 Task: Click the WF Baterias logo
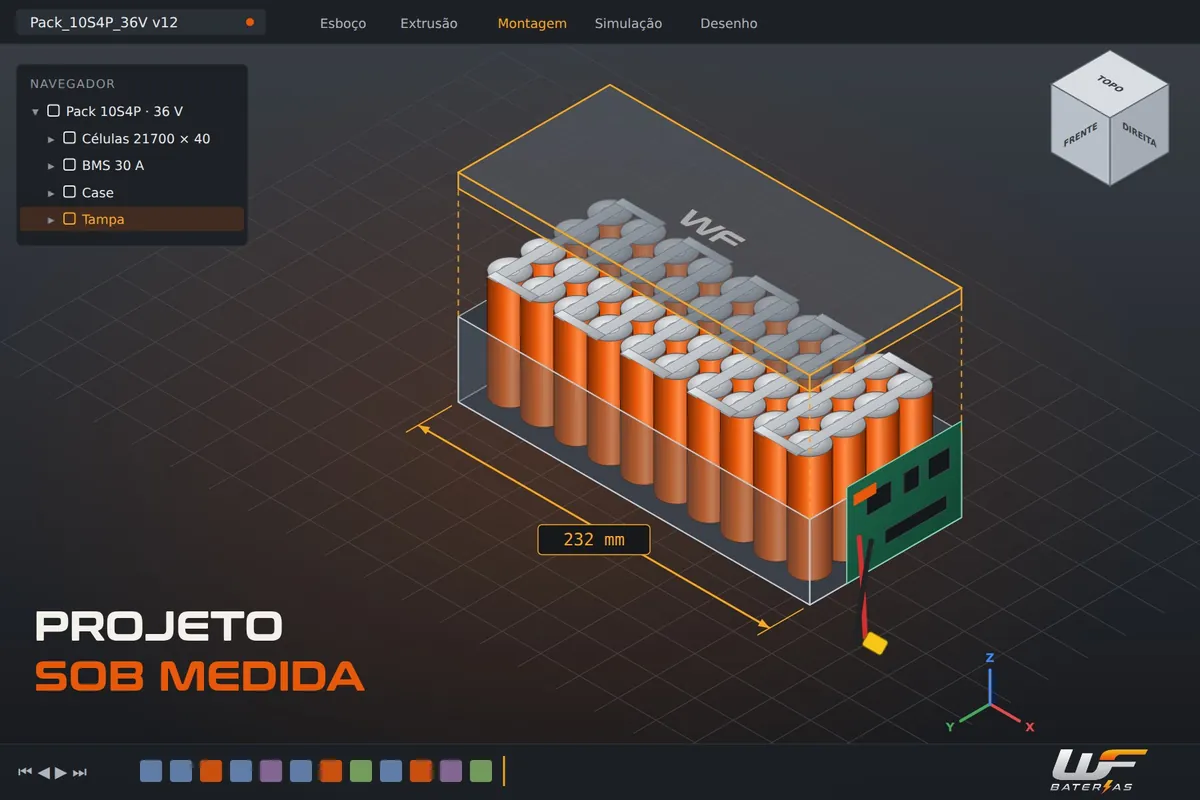tap(1097, 770)
